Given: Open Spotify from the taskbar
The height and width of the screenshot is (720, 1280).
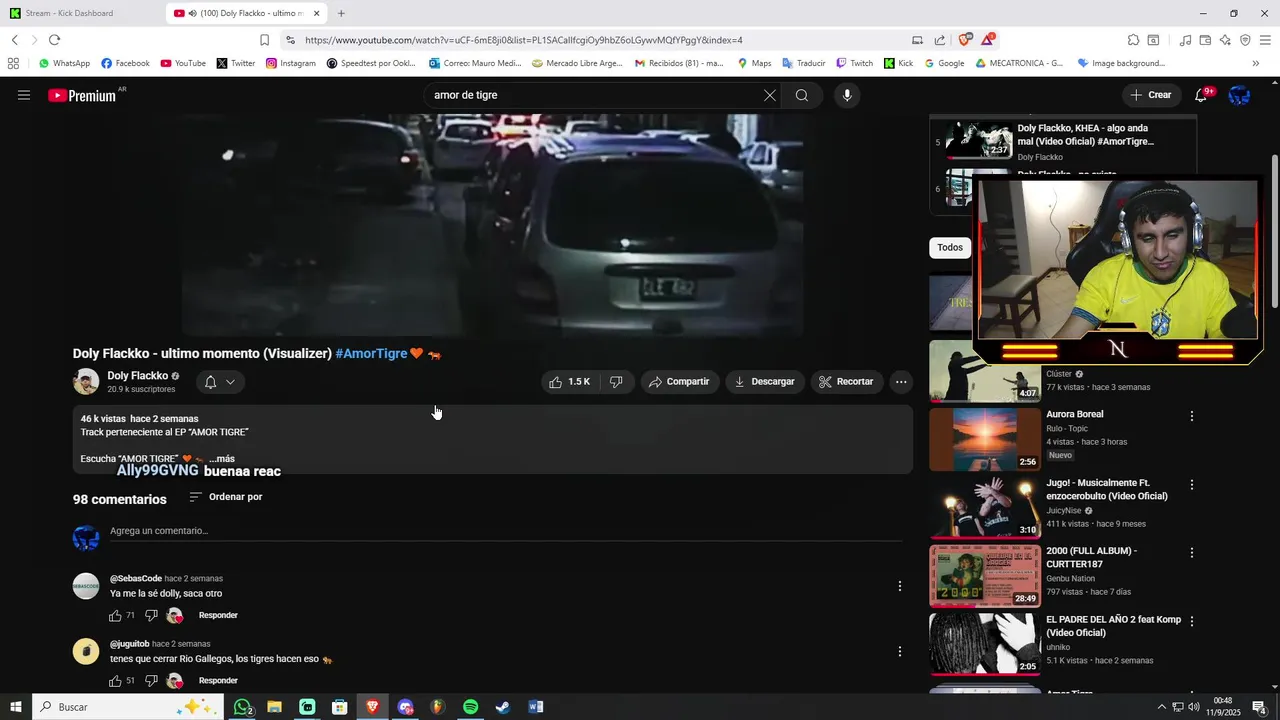Looking at the screenshot, I should pyautogui.click(x=470, y=707).
